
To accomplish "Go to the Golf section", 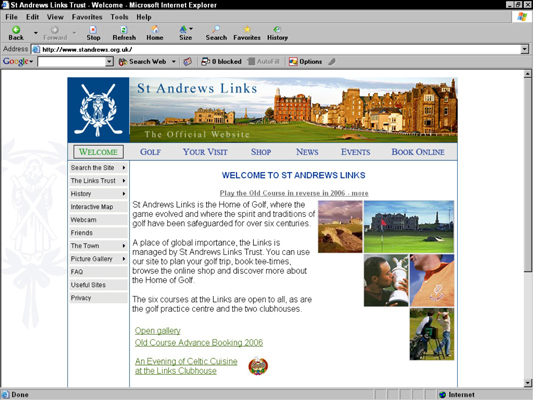I will coord(150,152).
